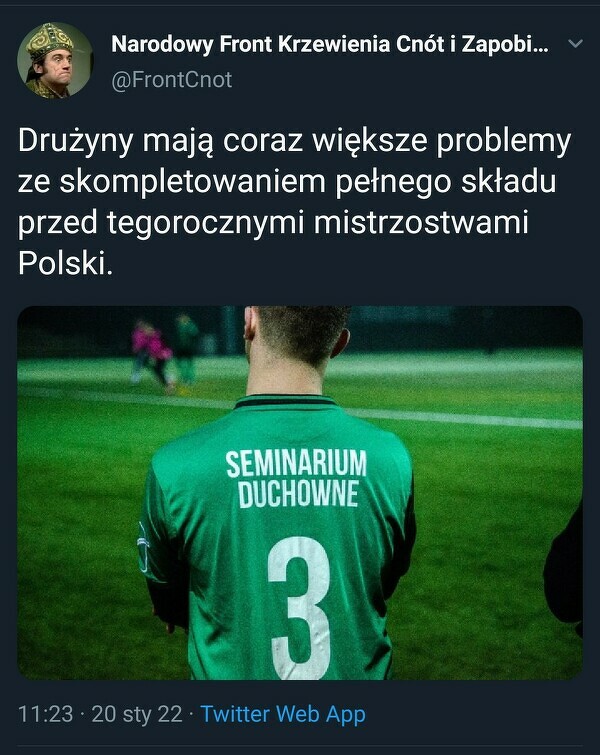Image resolution: width=600 pixels, height=755 pixels.
Task: Open the Twitter Web App source link
Action: pos(283,714)
